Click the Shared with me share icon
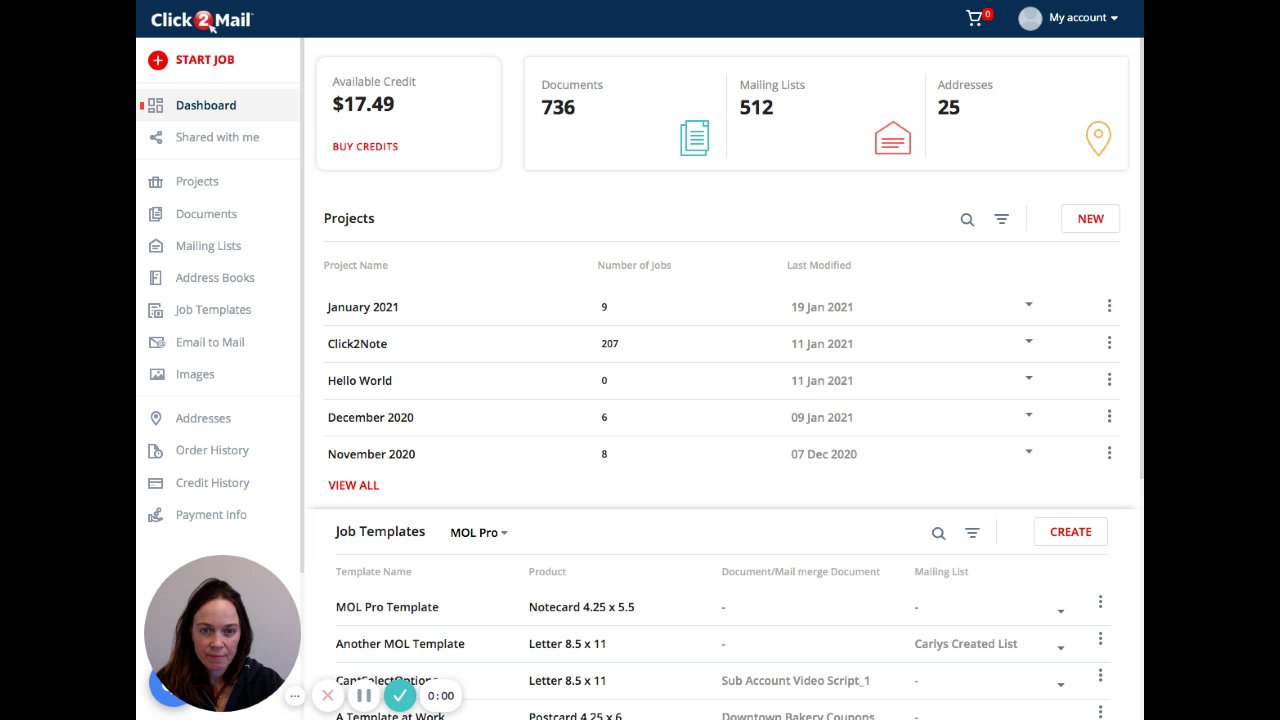Screen dimensions: 1280x720 click(155, 137)
